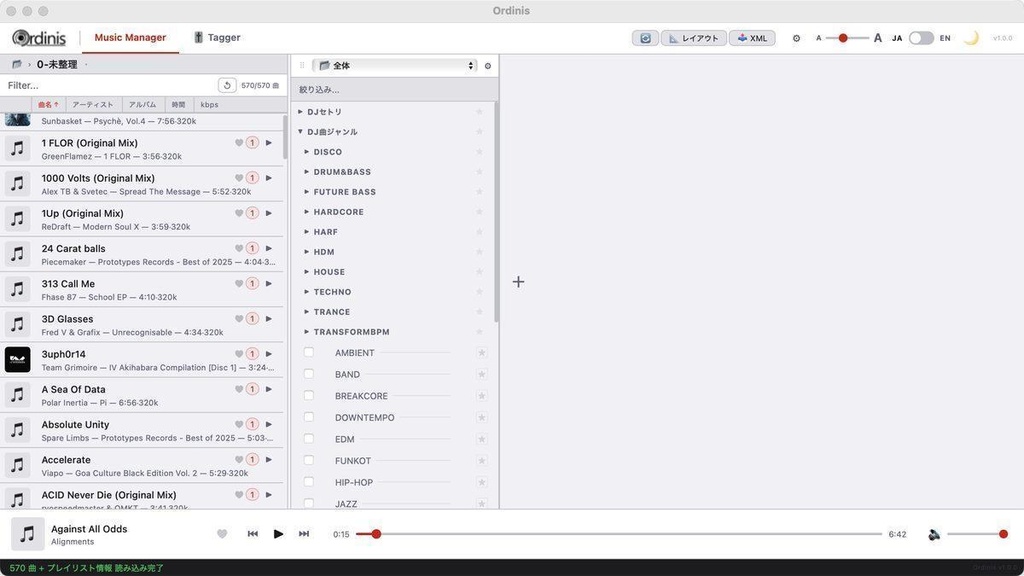Image resolution: width=1024 pixels, height=576 pixels.
Task: Check the BREAKCORE genre checkbox
Action: tap(308, 395)
